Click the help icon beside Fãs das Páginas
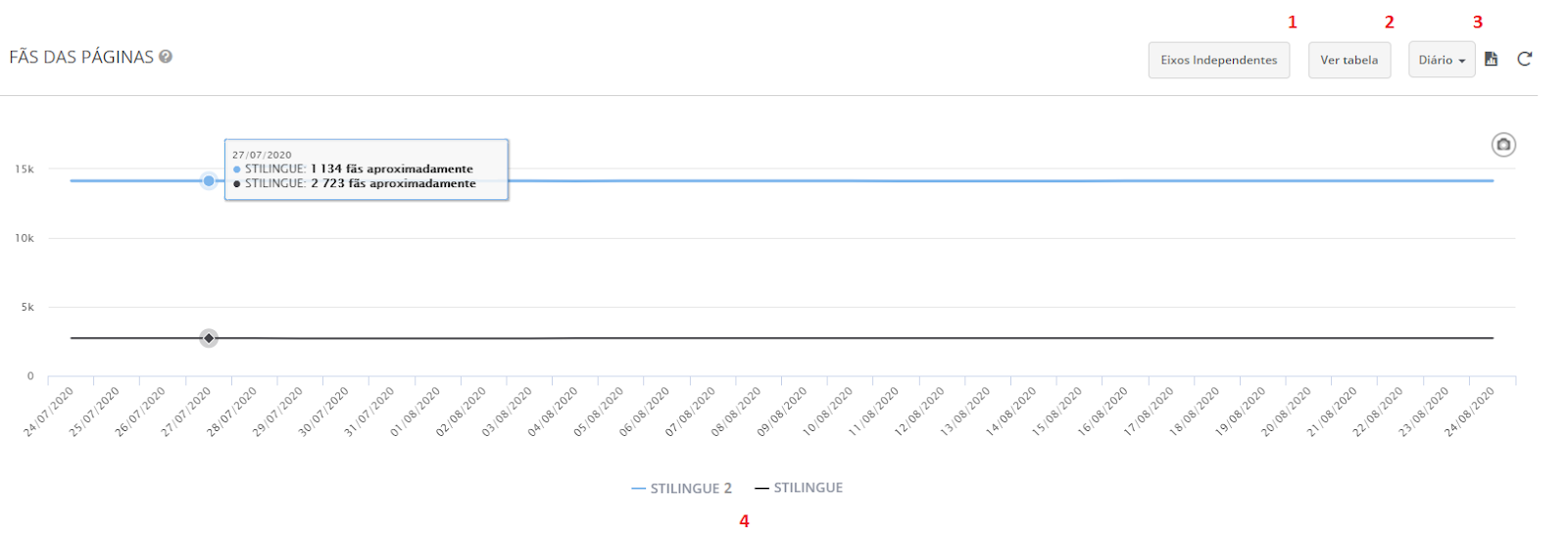The height and width of the screenshot is (537, 1568). coord(166,57)
